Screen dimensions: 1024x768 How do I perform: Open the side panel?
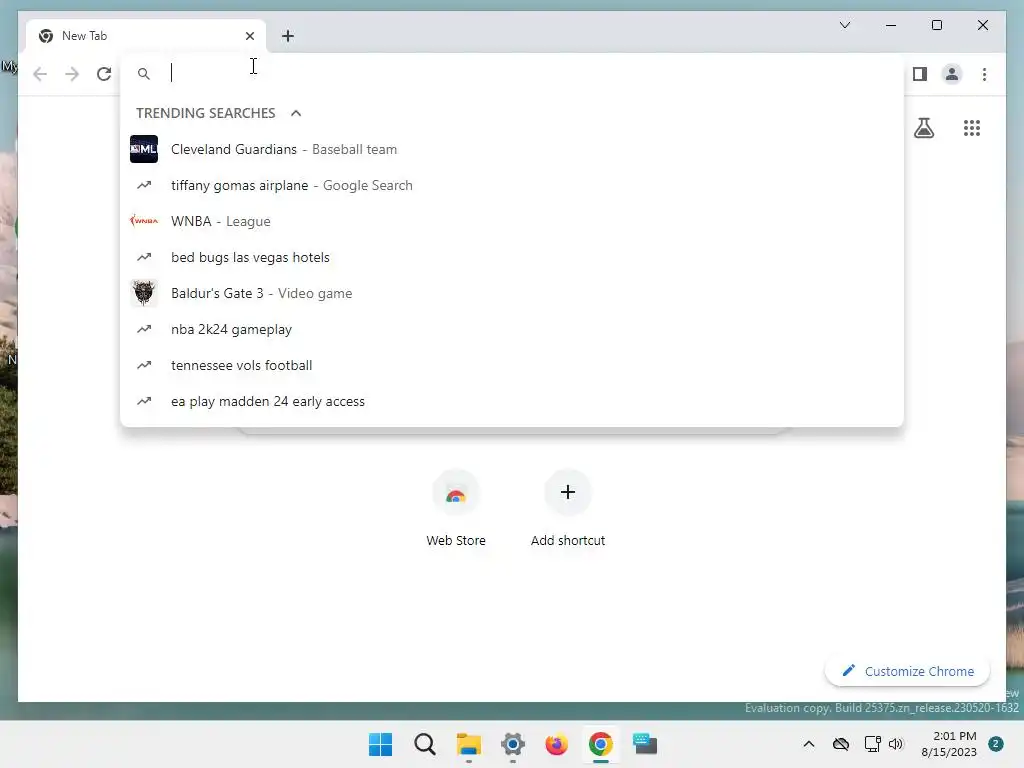pos(920,74)
